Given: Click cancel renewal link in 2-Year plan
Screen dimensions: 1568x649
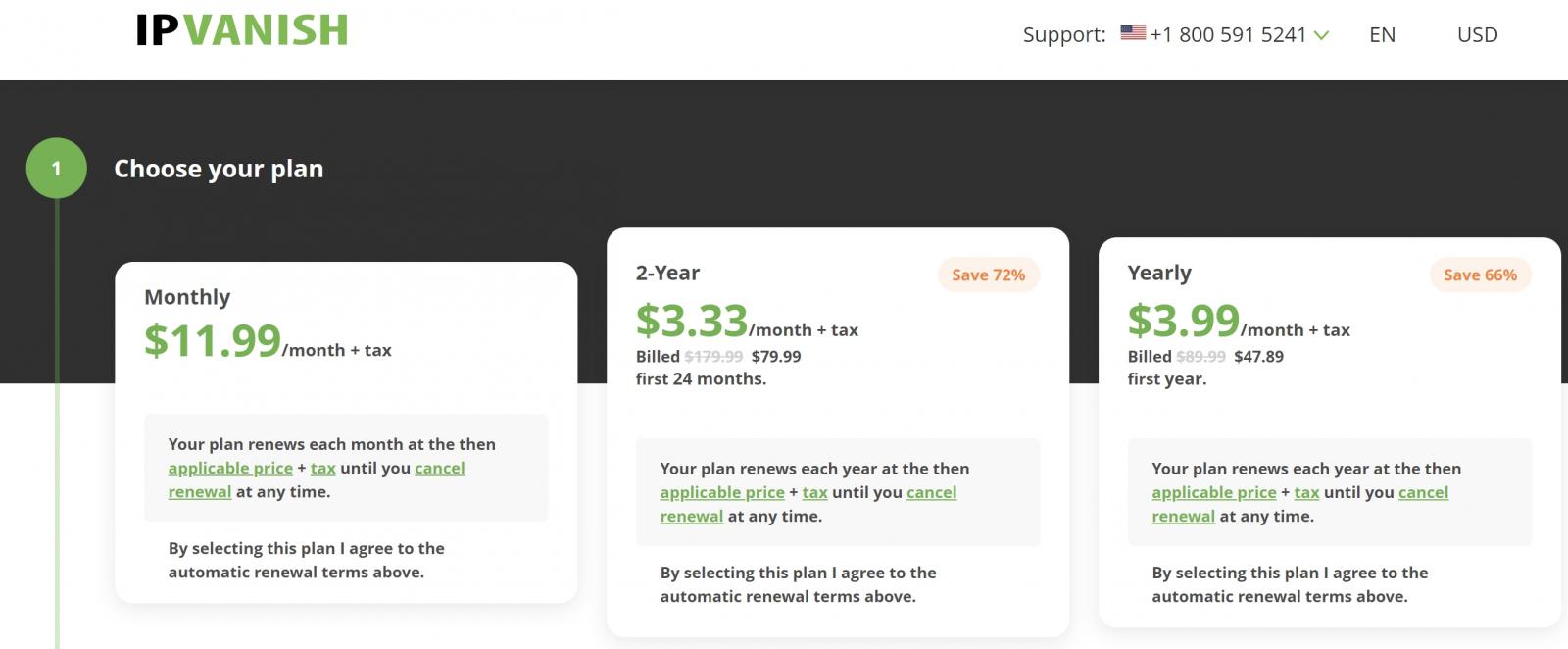Looking at the screenshot, I should click(x=931, y=493).
